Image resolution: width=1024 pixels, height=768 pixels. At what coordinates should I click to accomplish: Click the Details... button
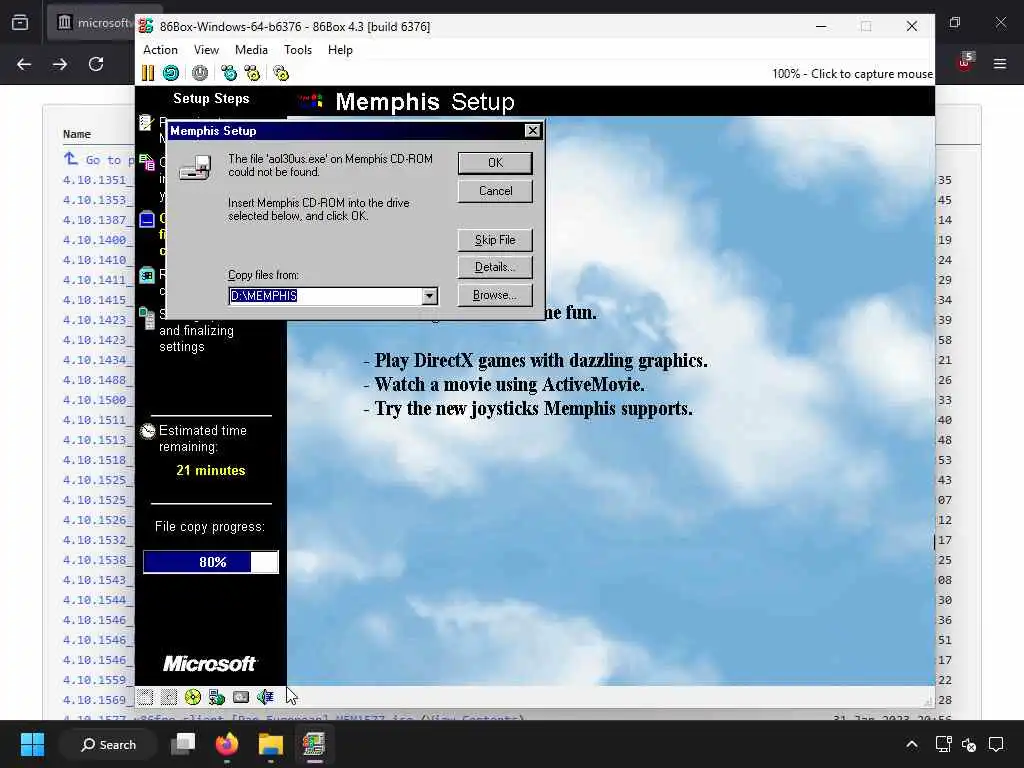point(495,267)
